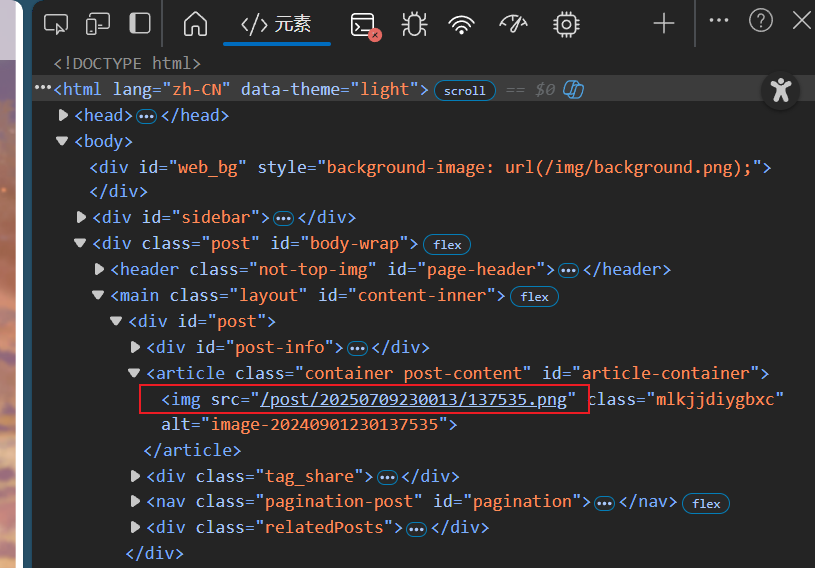This screenshot has height=568, width=815.
Task: Collapse the article-container element
Action: [135, 373]
